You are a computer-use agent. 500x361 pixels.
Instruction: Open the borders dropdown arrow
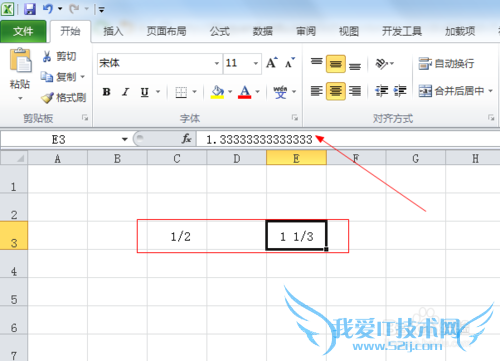pos(194,92)
